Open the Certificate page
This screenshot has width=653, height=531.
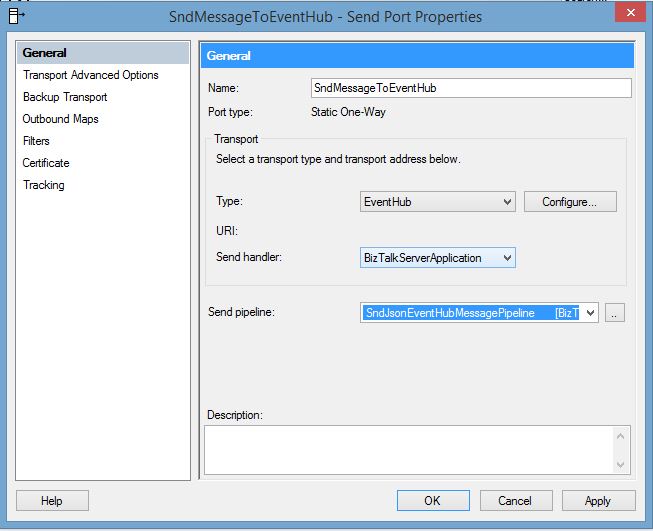click(46, 163)
